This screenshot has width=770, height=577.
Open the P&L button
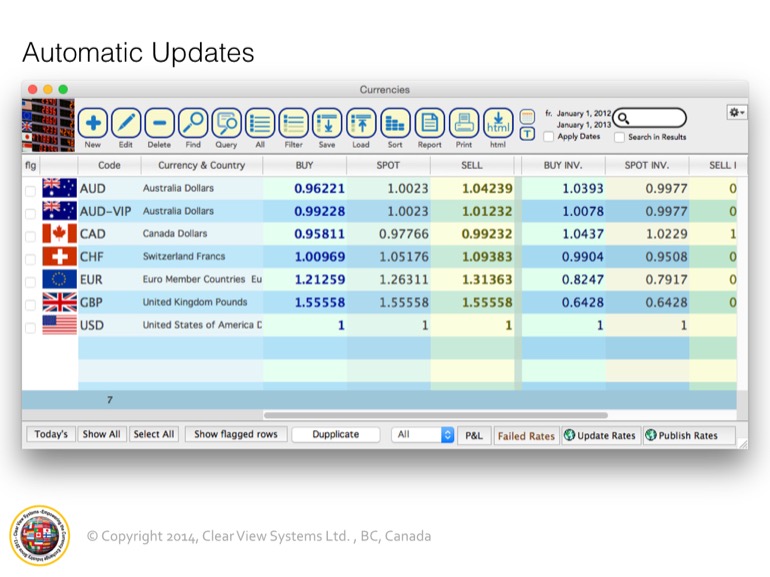click(x=474, y=436)
